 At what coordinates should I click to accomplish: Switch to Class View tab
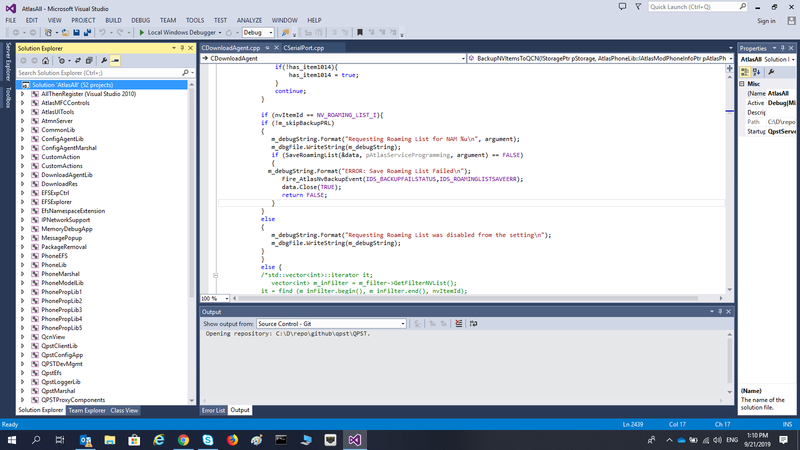click(124, 410)
